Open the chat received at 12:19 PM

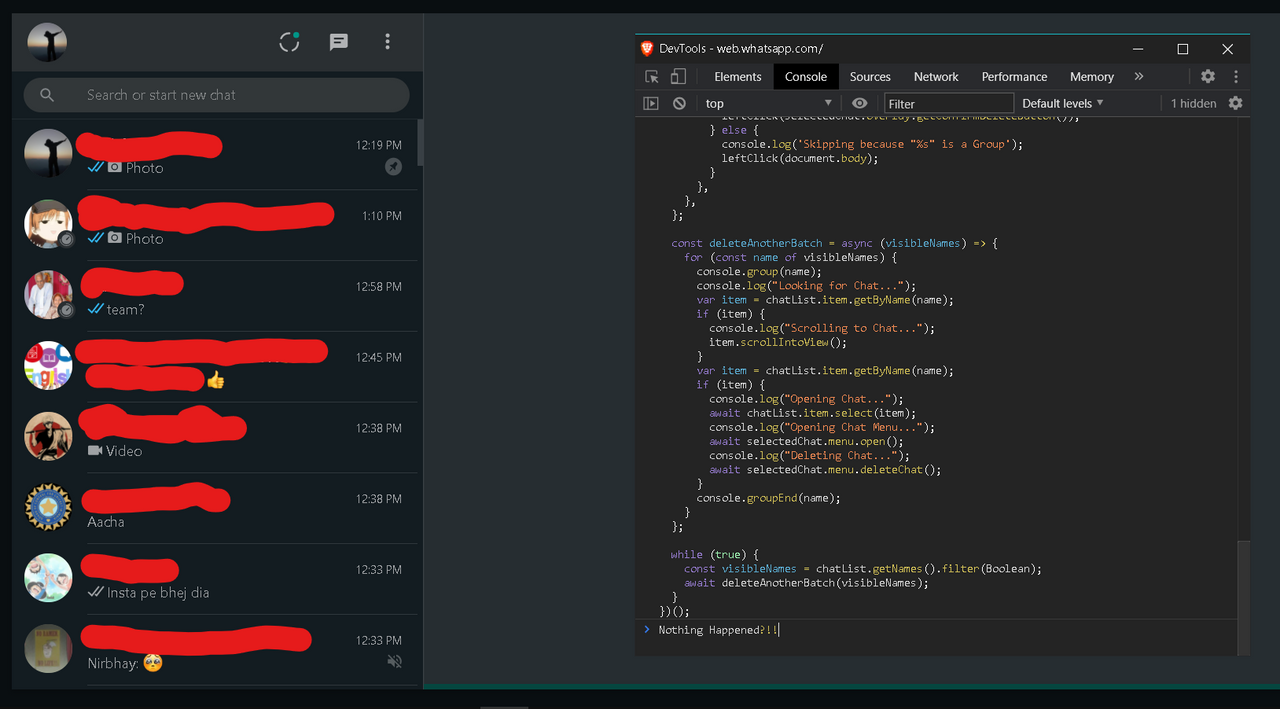coord(214,155)
